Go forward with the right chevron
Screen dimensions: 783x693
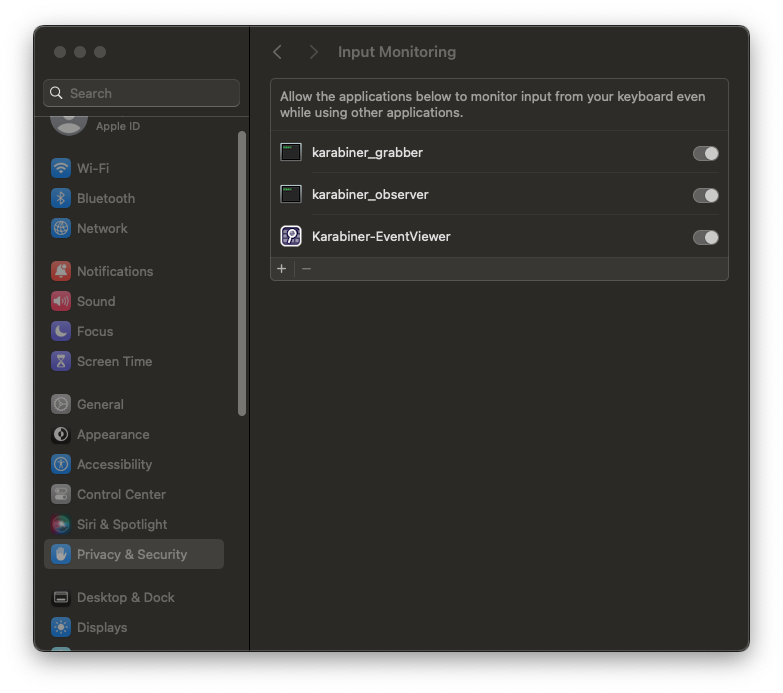[x=314, y=52]
